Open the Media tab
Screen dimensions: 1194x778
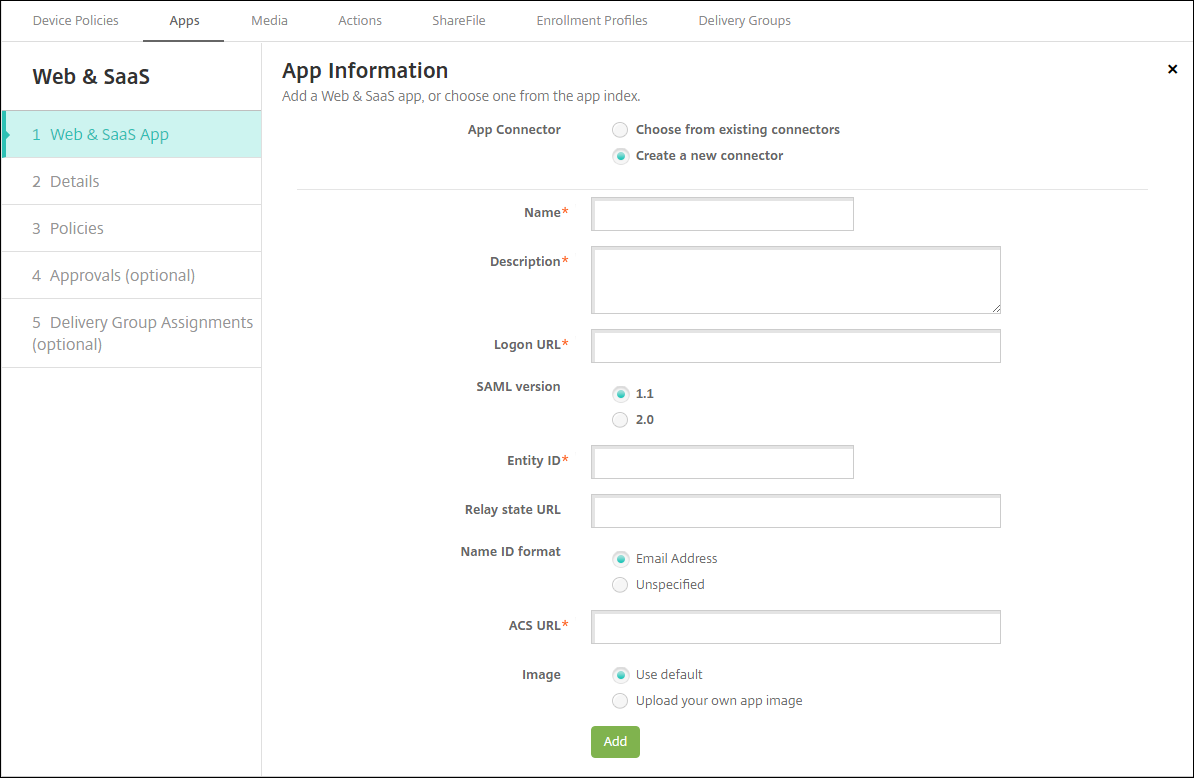point(269,20)
